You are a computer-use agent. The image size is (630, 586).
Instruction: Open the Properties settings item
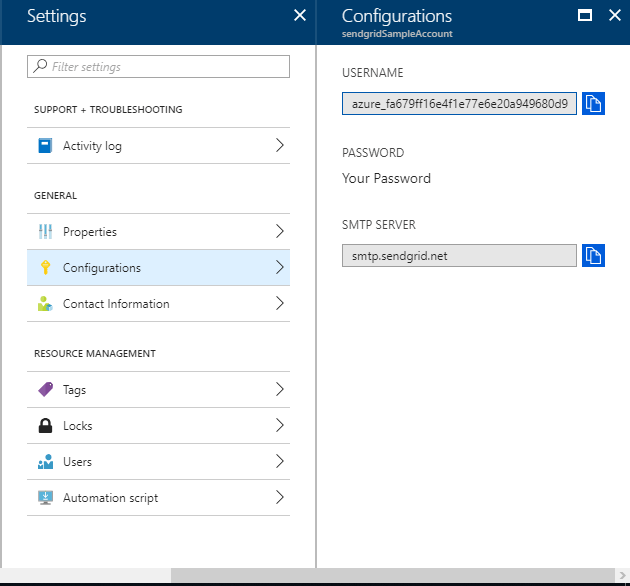click(158, 232)
